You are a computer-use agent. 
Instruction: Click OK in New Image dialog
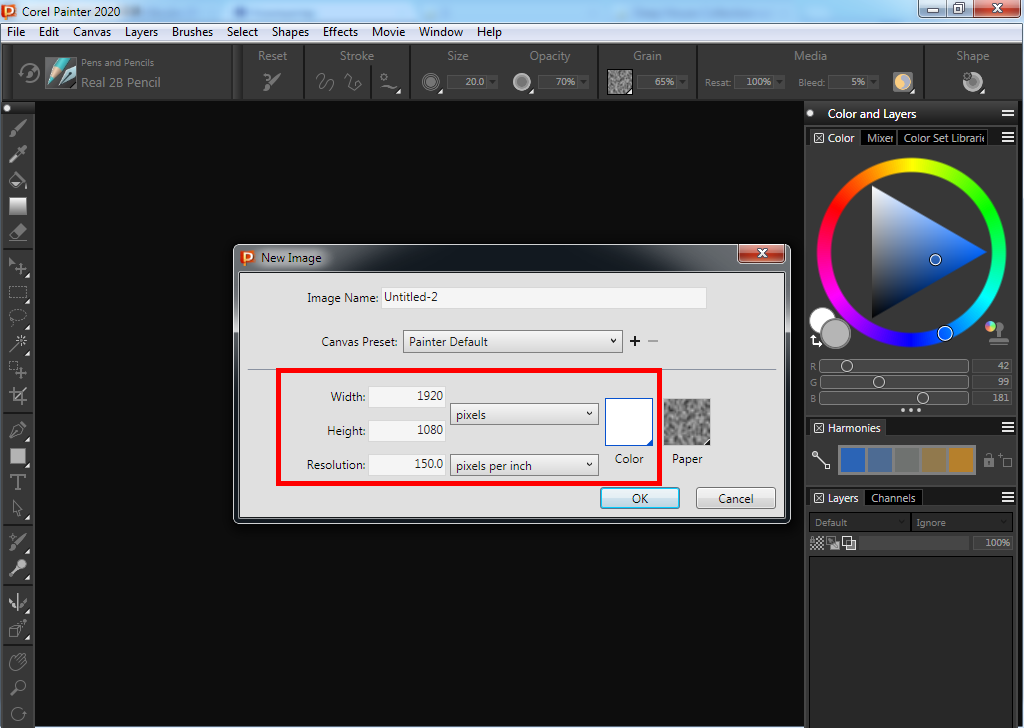pos(640,498)
